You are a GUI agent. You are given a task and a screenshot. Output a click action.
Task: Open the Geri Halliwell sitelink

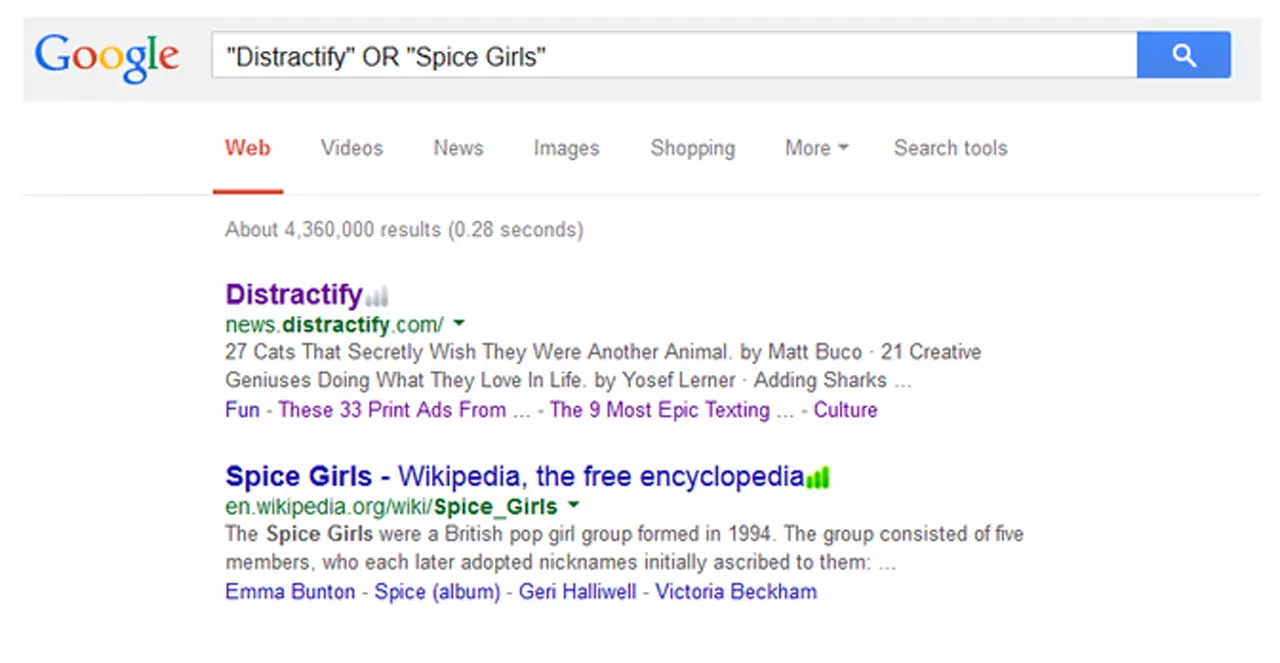coord(578,592)
